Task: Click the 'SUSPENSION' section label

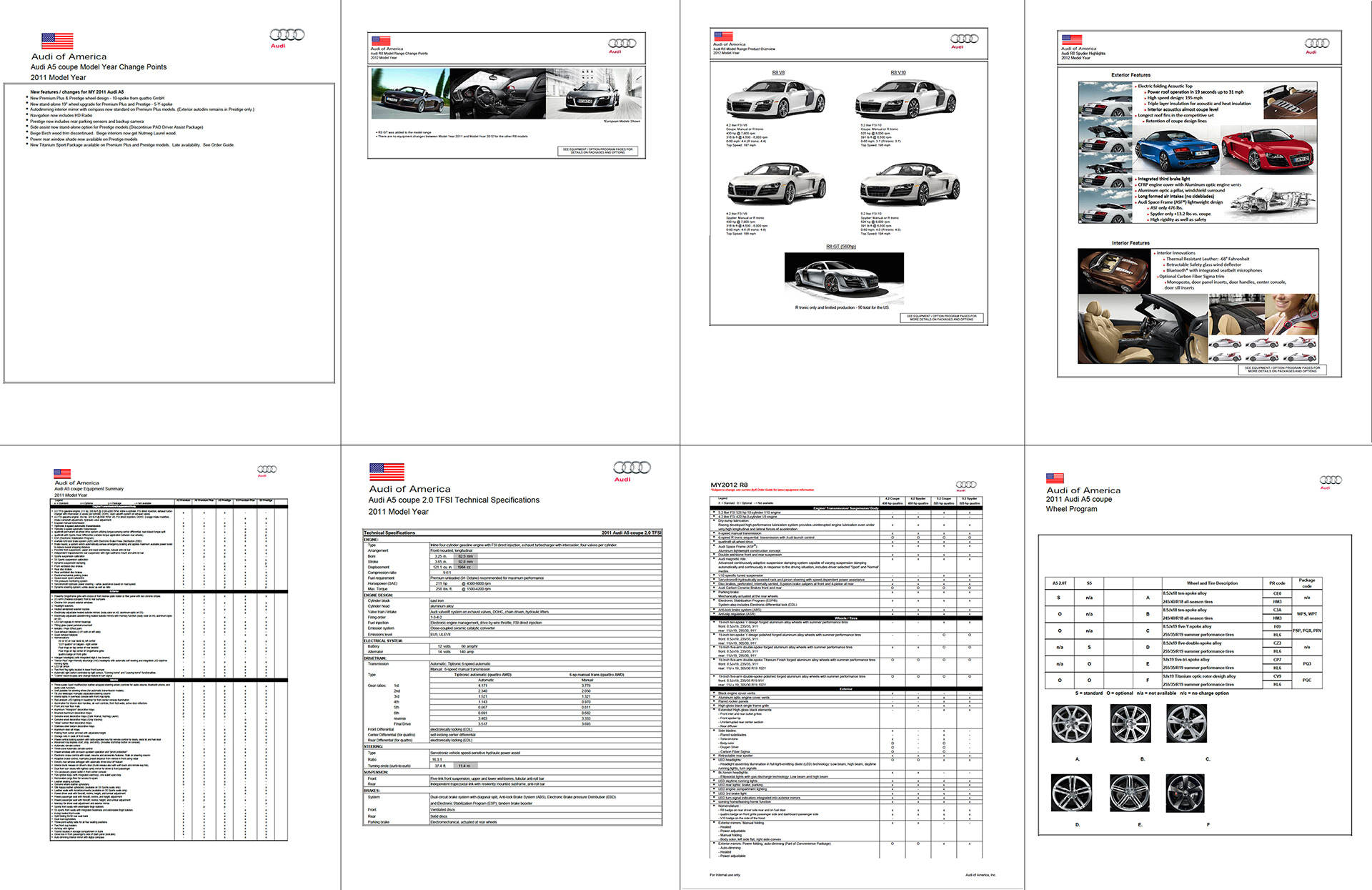Action: click(376, 772)
